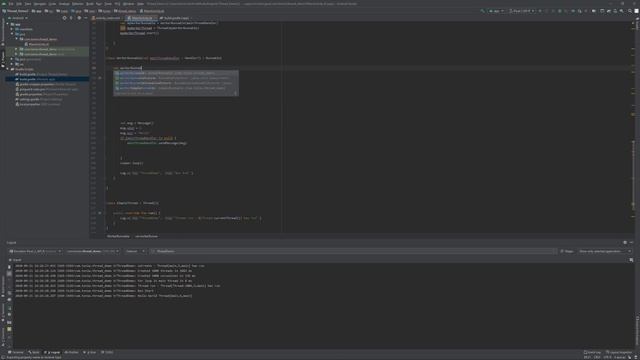Open the Navigate menu
This screenshot has height=360, width=640.
tap(40, 4)
